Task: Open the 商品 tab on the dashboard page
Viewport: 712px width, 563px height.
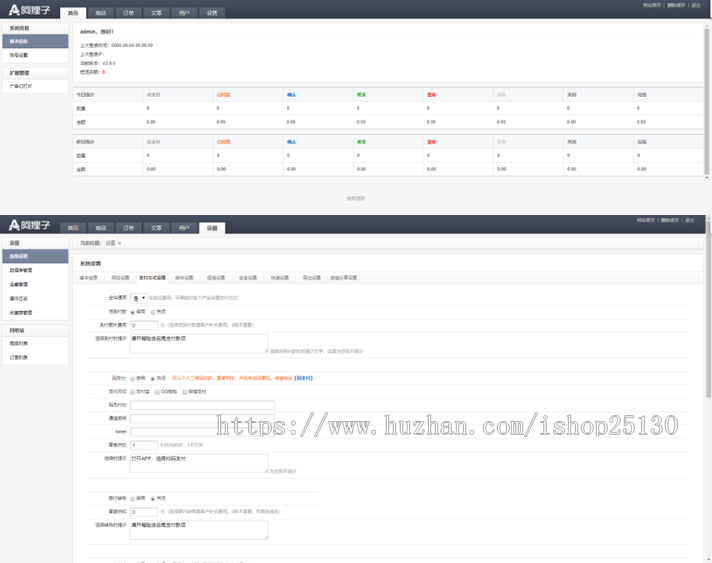Action: tap(101, 13)
